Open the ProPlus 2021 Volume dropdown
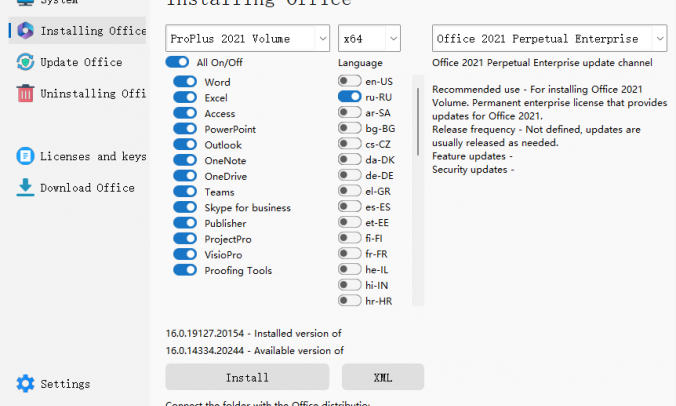Screen dimensions: 676x406 coord(247,38)
